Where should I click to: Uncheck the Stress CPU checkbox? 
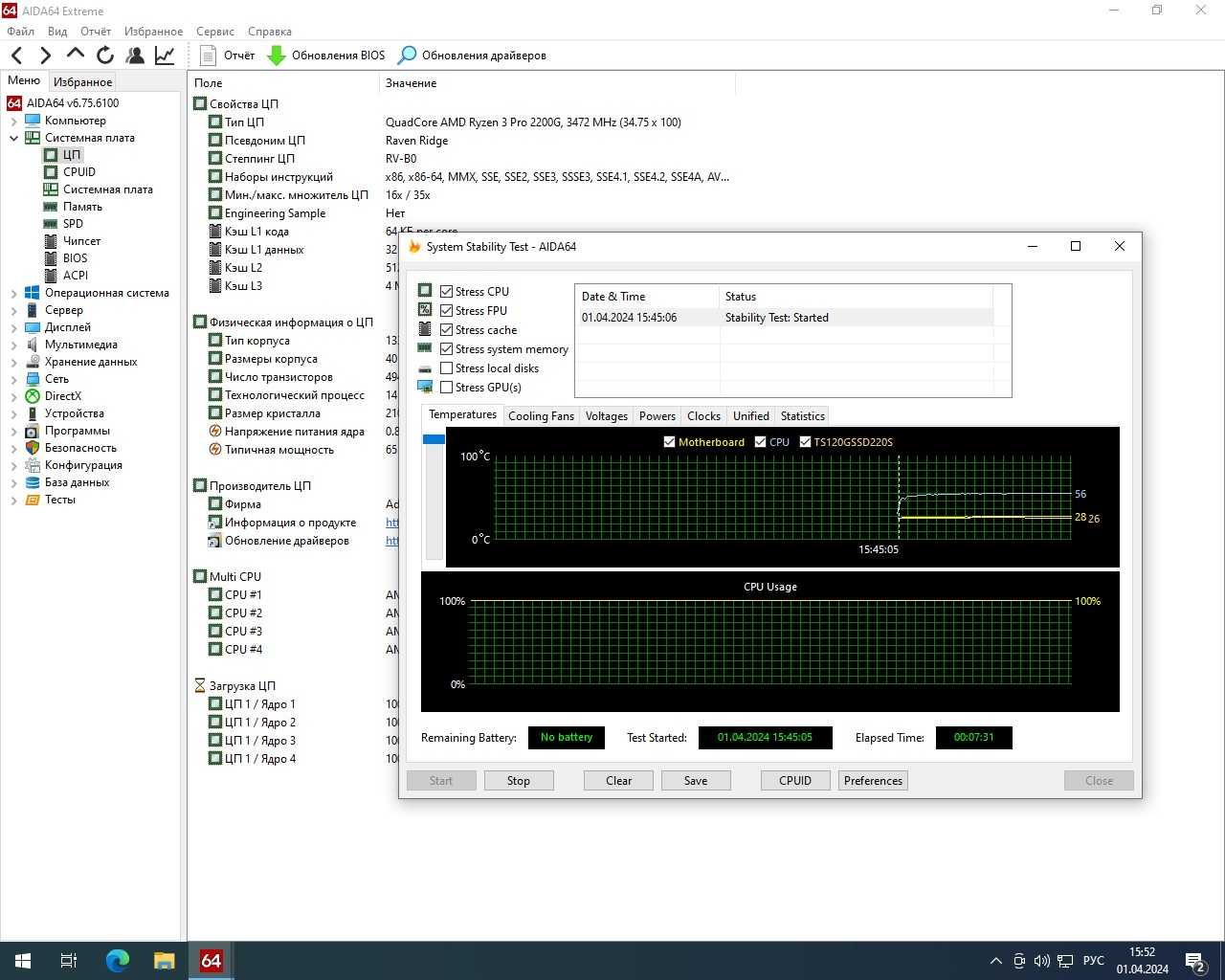[x=446, y=292]
